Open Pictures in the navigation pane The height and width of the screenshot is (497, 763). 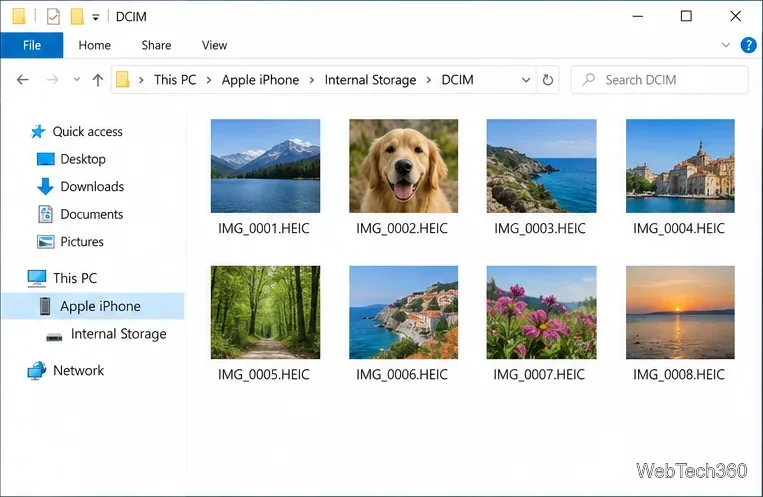coord(82,241)
